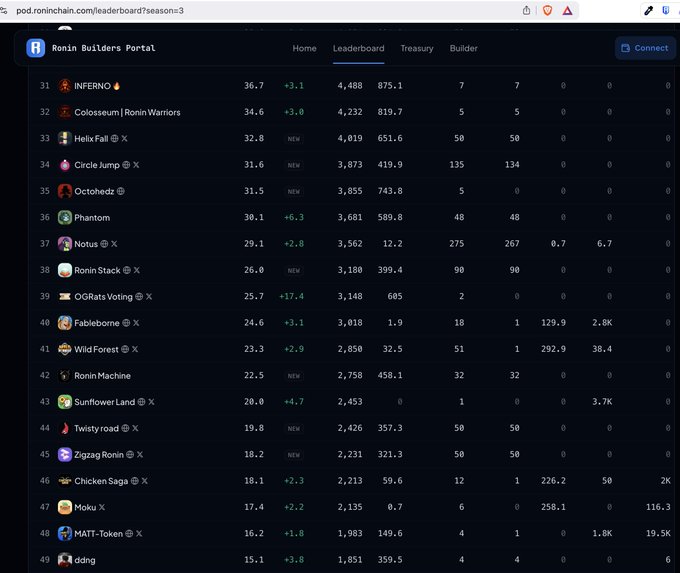Select the Octohedz project name
Image resolution: width=680 pixels, height=573 pixels.
pos(94,191)
